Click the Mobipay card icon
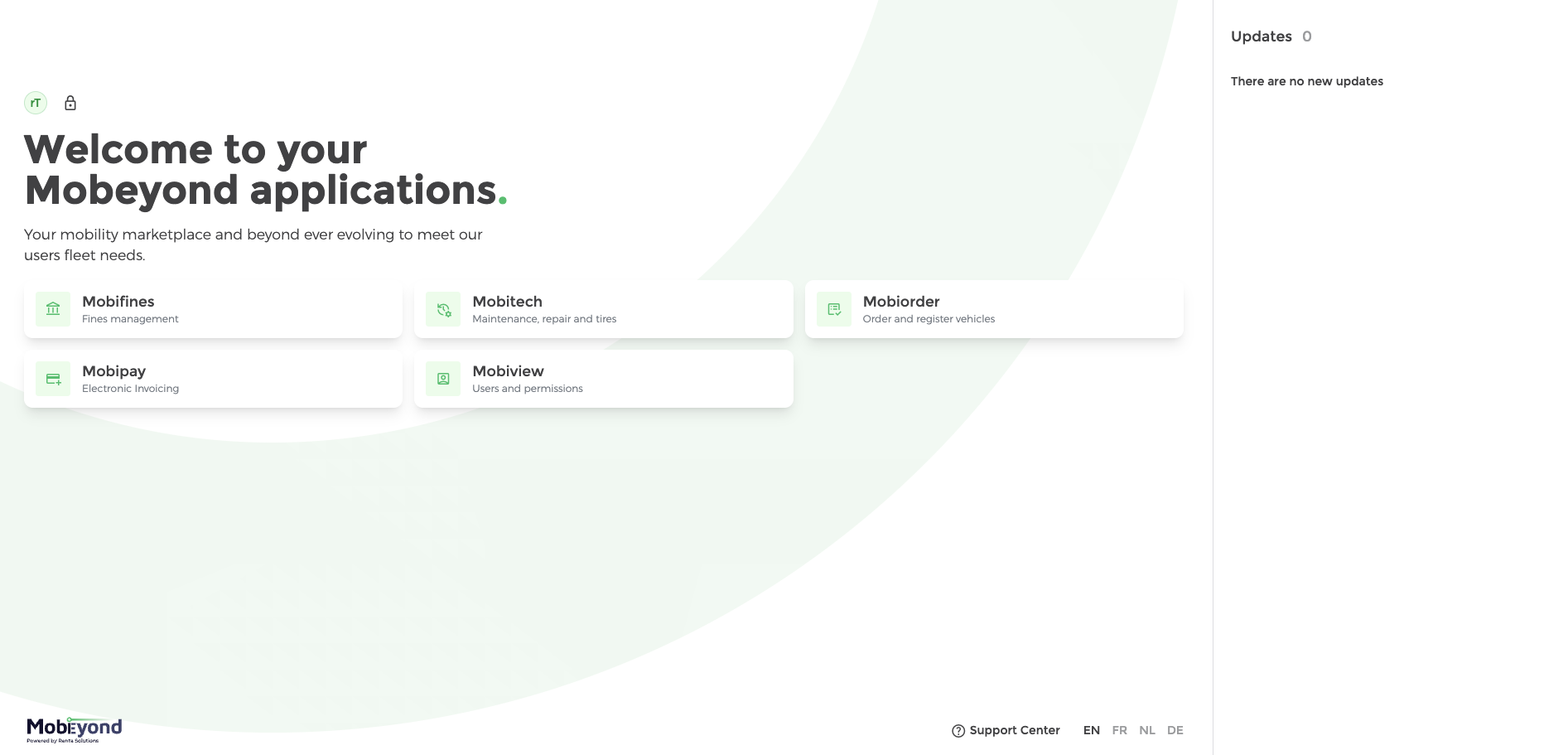Screen dimensions: 1568x755 [x=53, y=379]
